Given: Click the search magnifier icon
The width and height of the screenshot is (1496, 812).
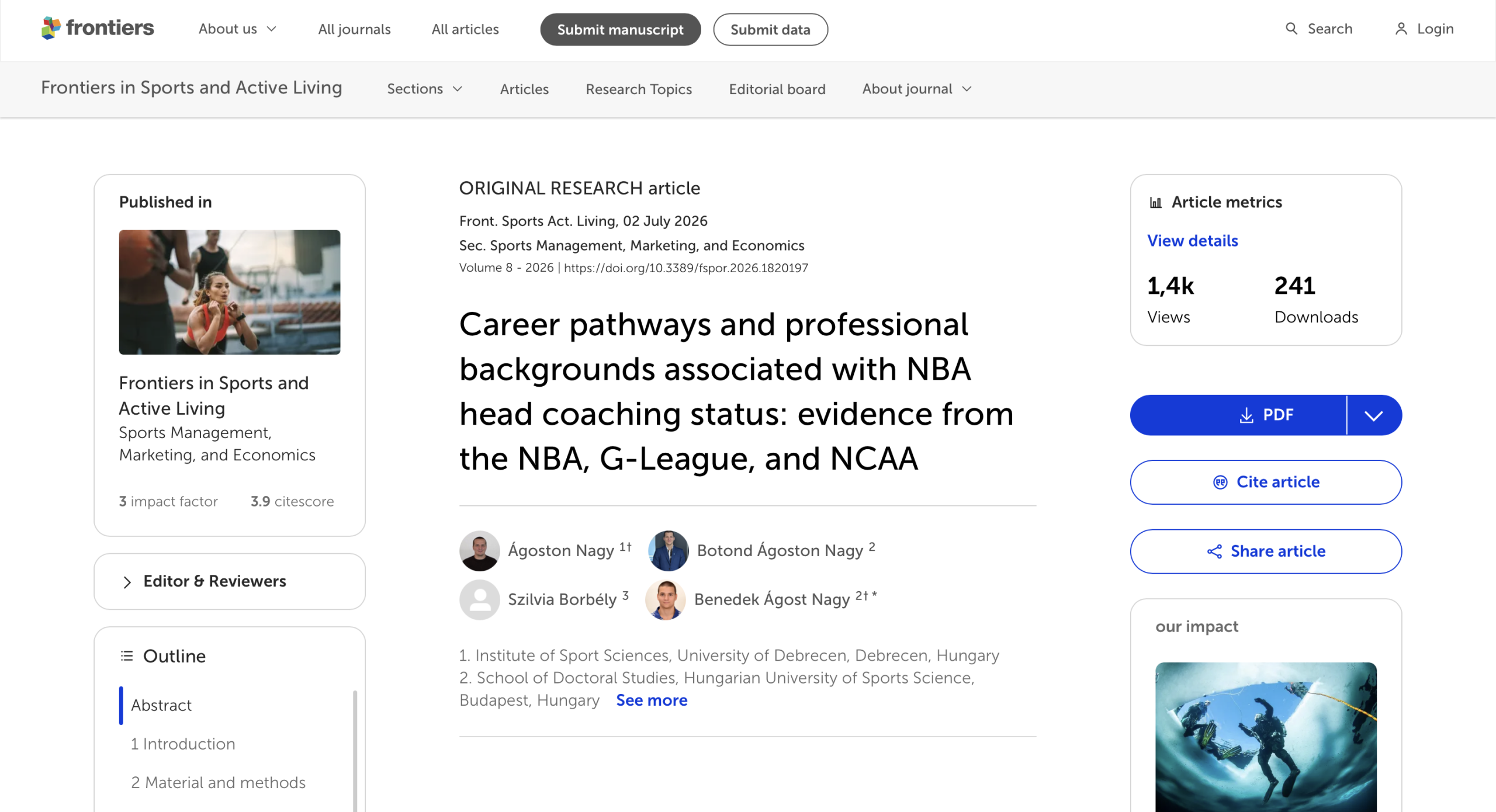Looking at the screenshot, I should pos(1291,29).
